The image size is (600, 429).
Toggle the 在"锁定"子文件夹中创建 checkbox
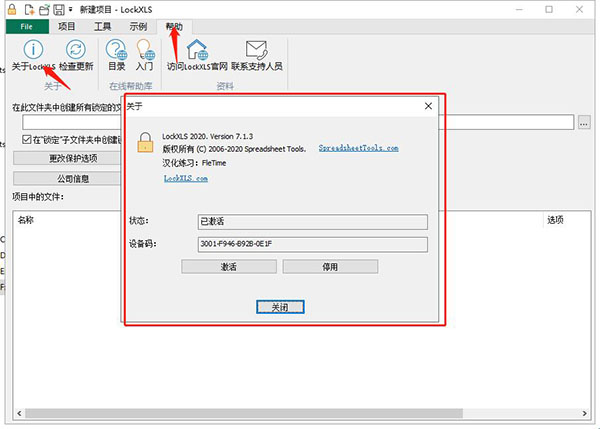pos(27,141)
